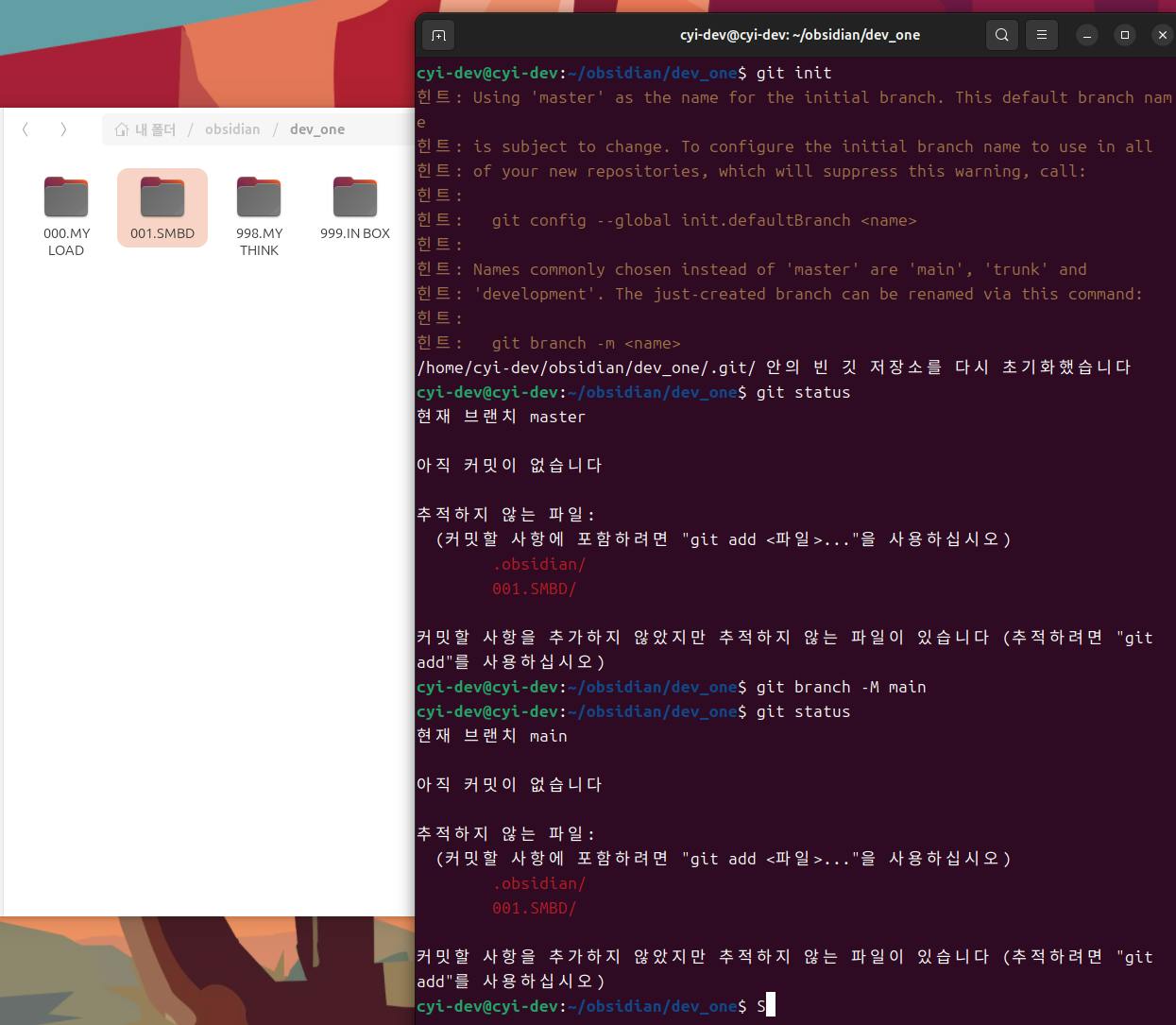Open the terminal hamburger menu
Image resolution: width=1176 pixels, height=1025 pixels.
1042,35
